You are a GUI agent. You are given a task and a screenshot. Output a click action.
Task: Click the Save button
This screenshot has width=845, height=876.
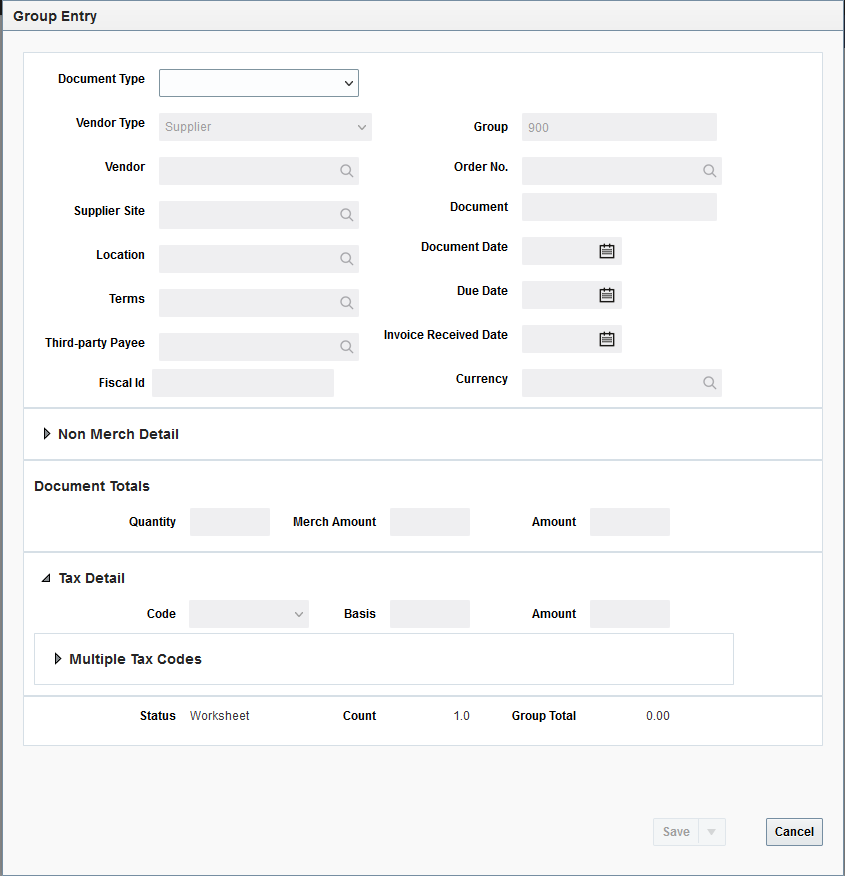coord(676,832)
